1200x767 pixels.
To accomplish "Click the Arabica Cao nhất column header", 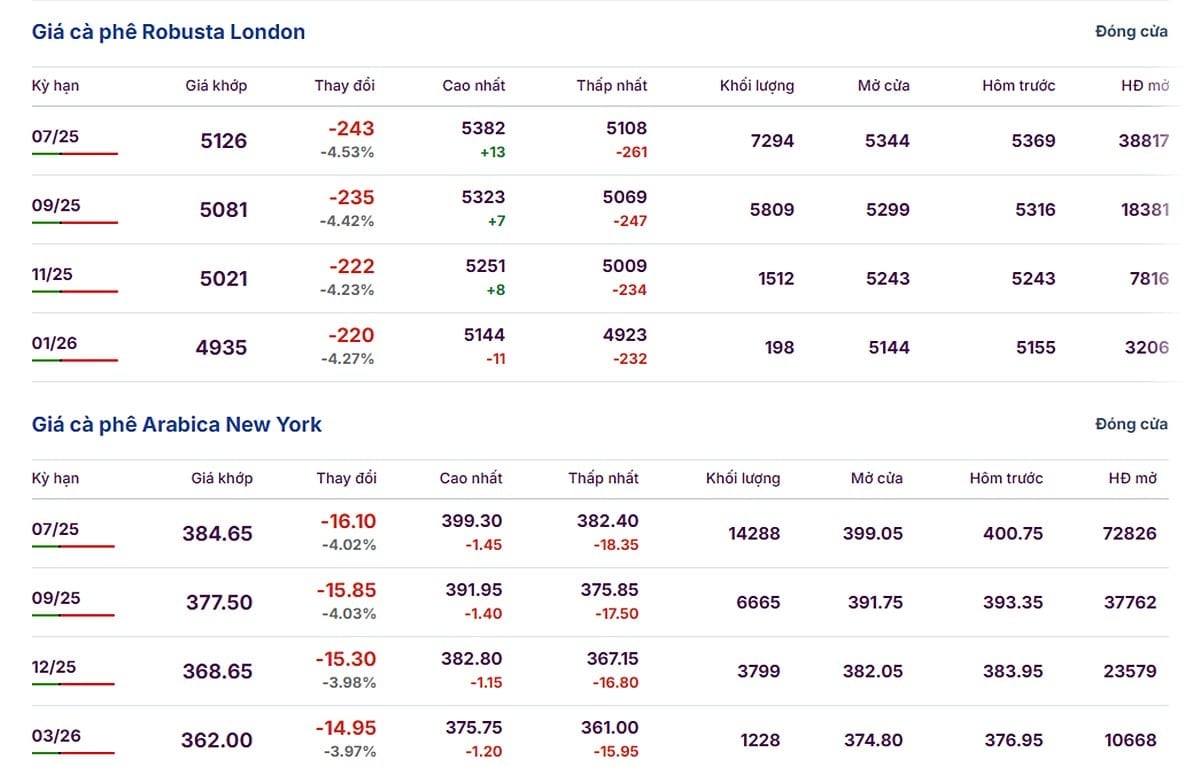I will pyautogui.click(x=471, y=479).
